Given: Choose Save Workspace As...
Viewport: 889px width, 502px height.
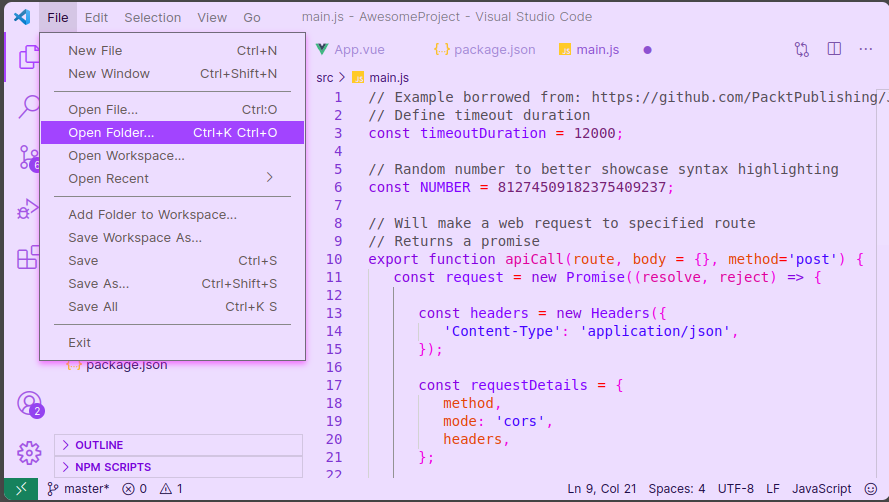Looking at the screenshot, I should (x=172, y=238).
